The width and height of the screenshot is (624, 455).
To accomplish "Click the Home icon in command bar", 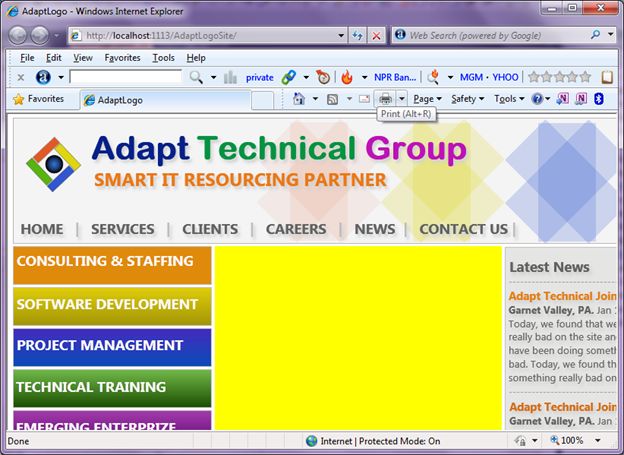I will tap(299, 99).
